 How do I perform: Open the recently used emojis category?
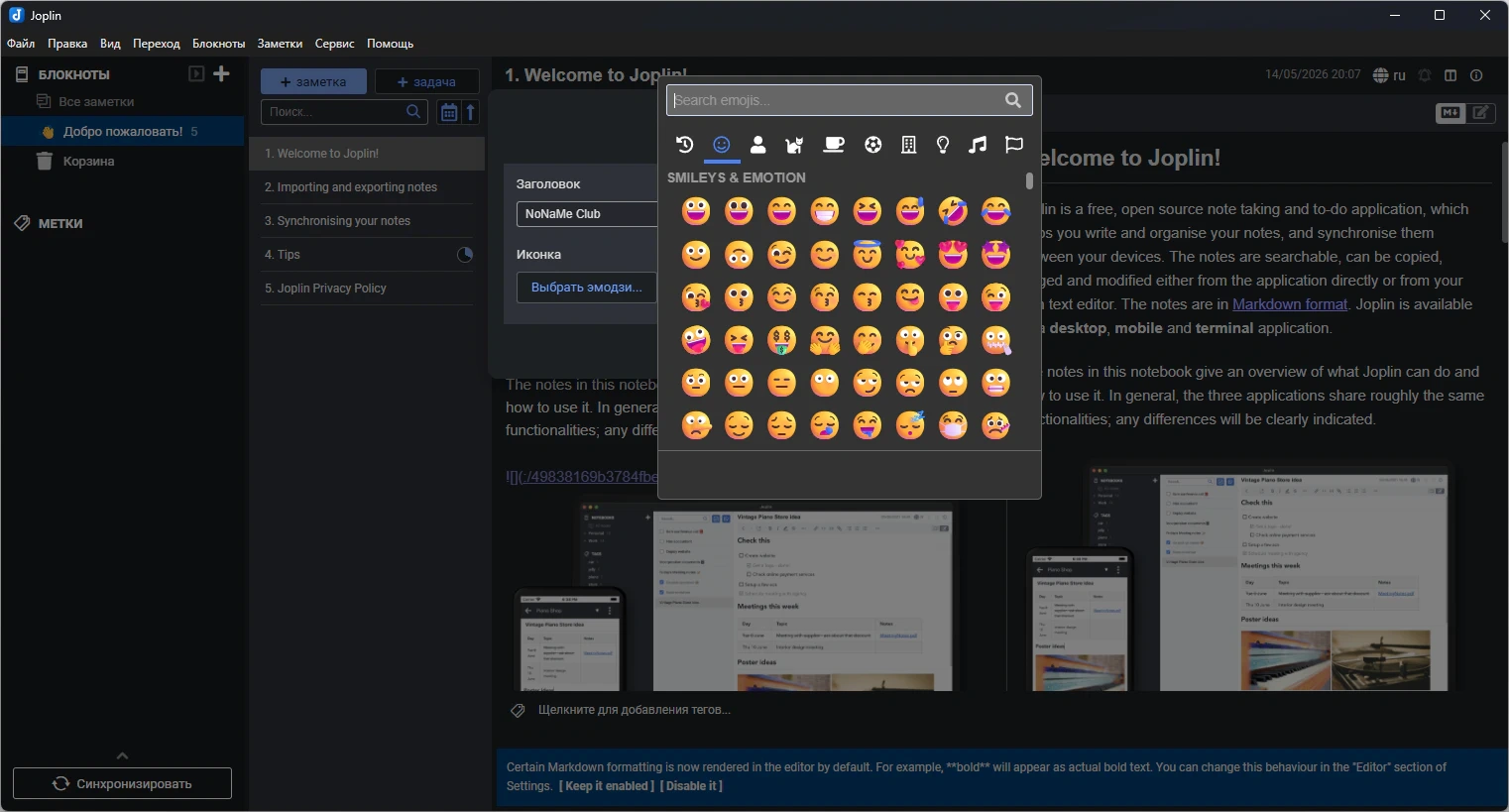(x=684, y=145)
